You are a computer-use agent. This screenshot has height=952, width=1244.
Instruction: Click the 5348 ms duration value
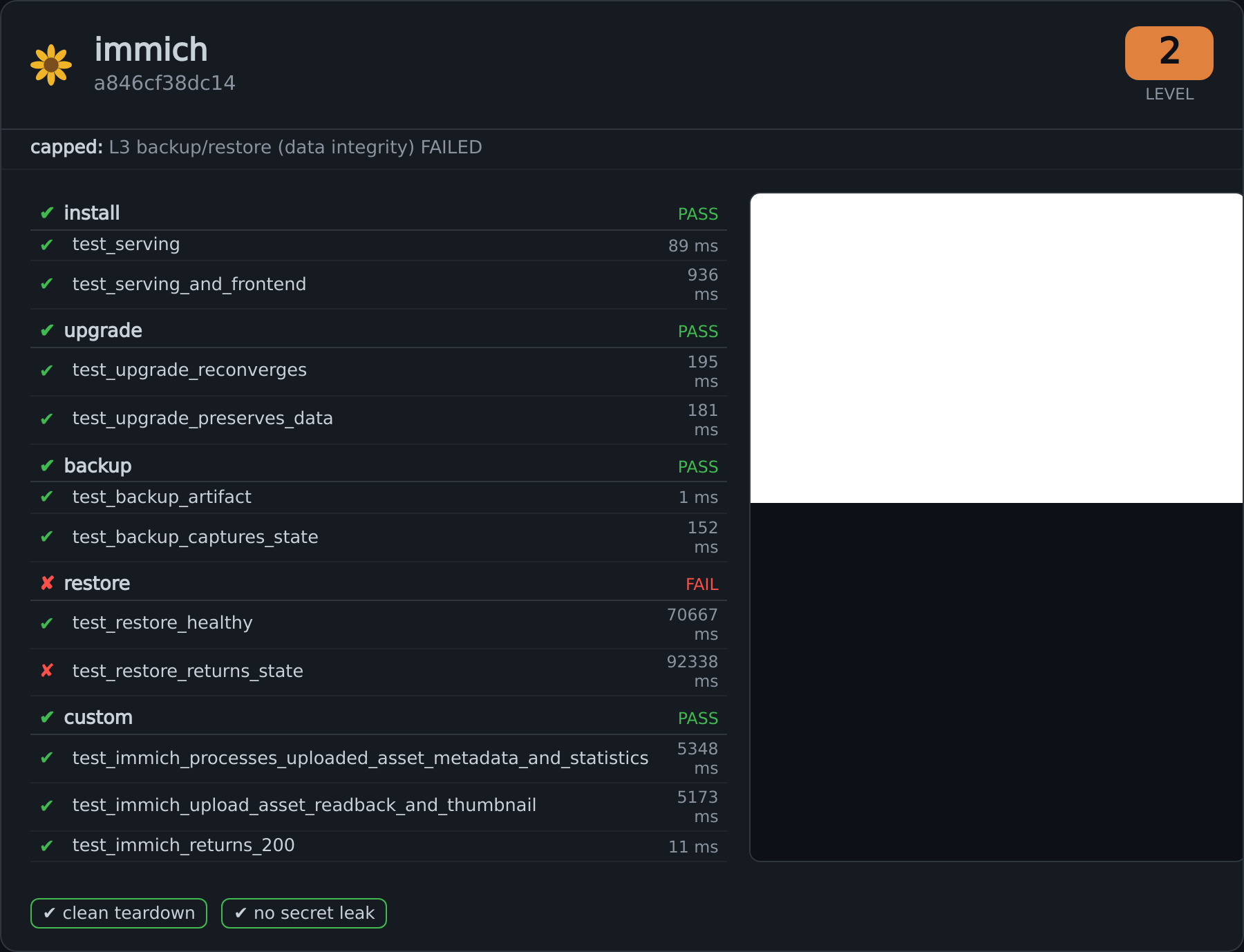pos(697,759)
